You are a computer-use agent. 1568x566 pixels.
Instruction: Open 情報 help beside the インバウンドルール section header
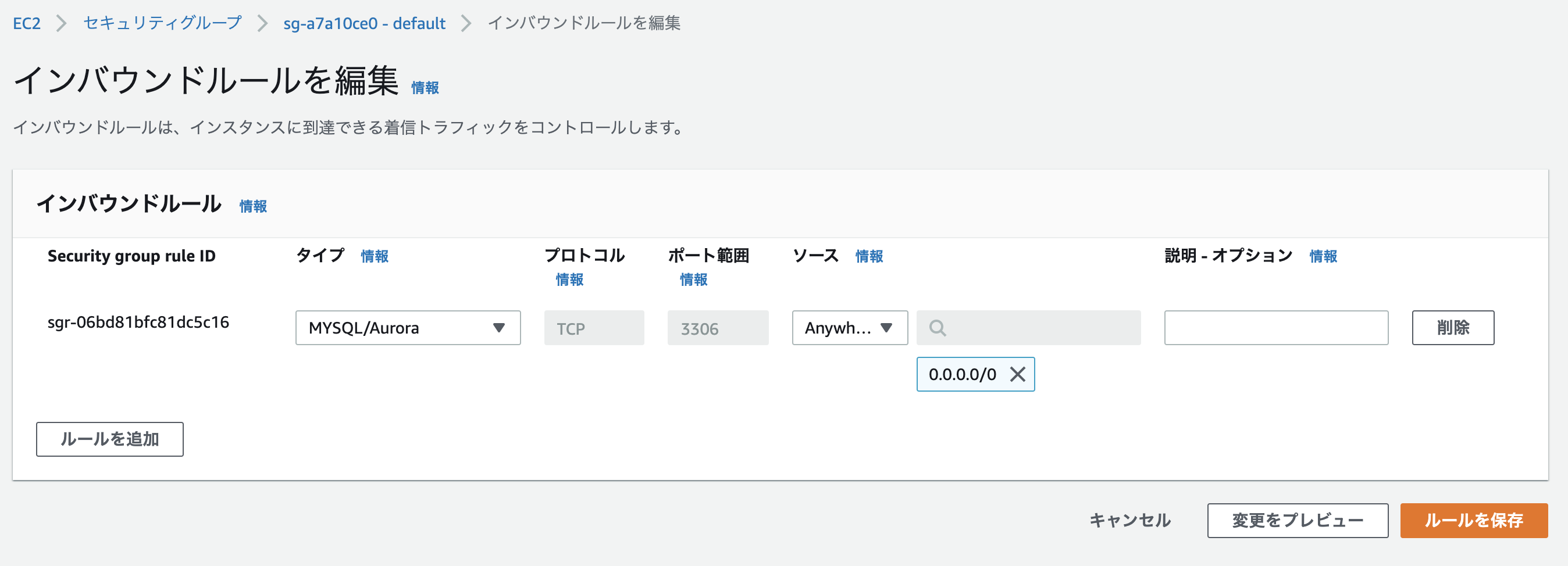[252, 207]
